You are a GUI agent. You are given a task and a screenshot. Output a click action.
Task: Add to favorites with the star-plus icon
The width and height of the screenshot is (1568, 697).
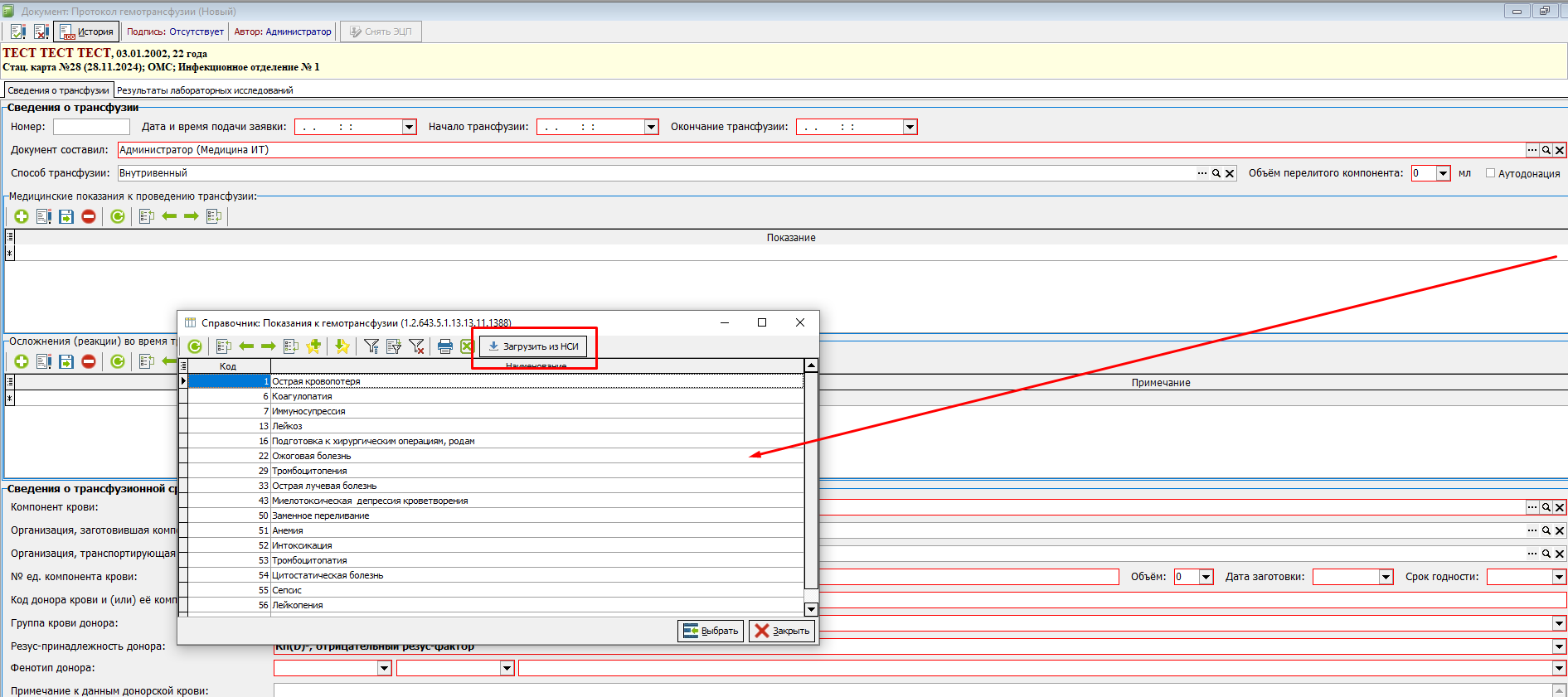pyautogui.click(x=313, y=346)
